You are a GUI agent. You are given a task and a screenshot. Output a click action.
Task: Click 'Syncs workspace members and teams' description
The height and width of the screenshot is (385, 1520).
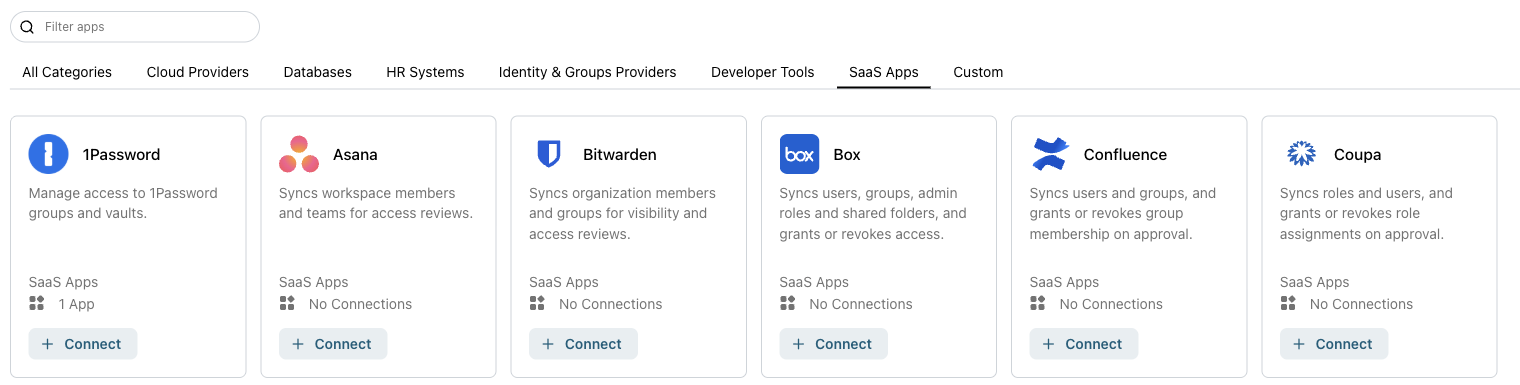[x=376, y=203]
